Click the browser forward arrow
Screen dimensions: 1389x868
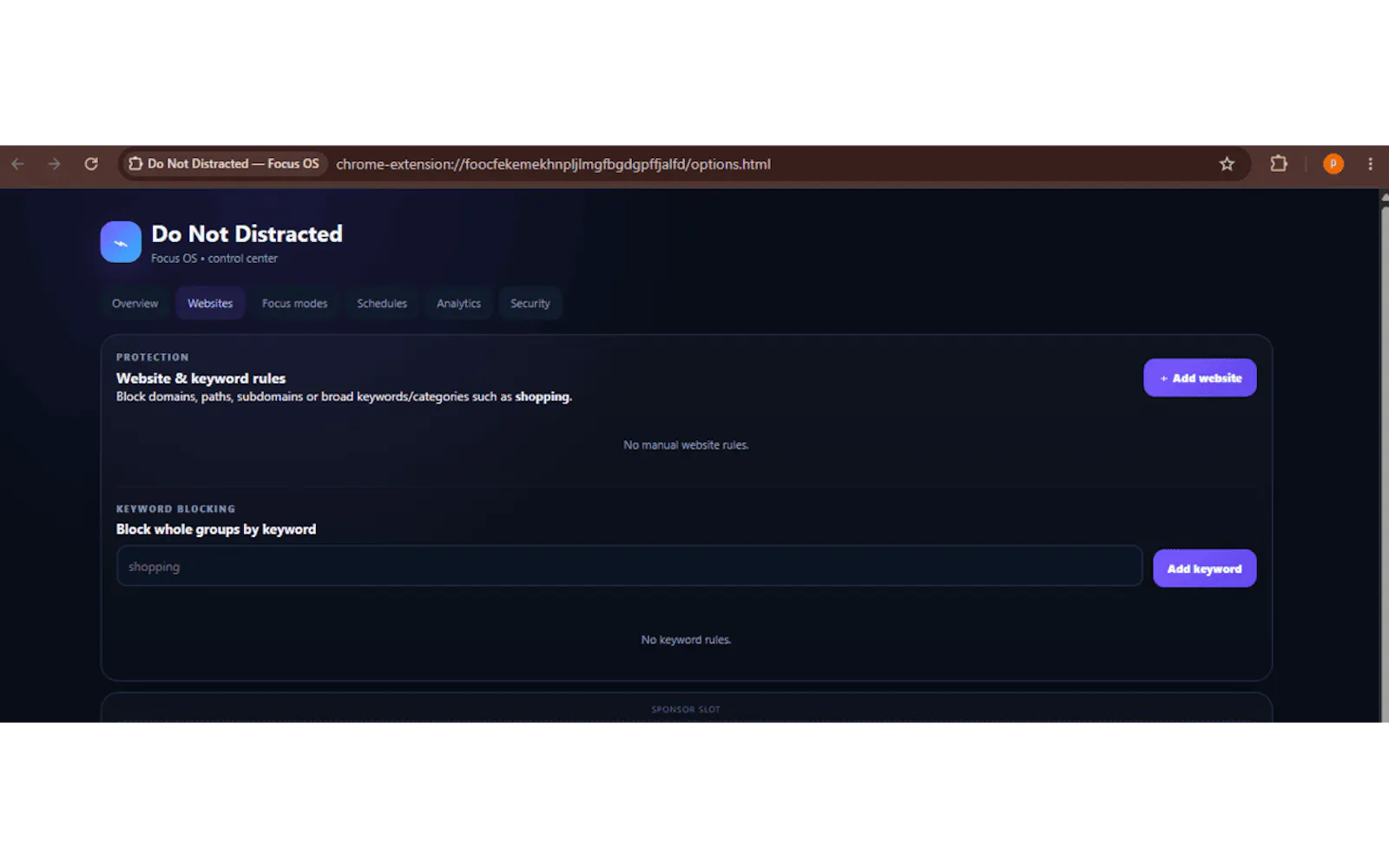coord(54,164)
